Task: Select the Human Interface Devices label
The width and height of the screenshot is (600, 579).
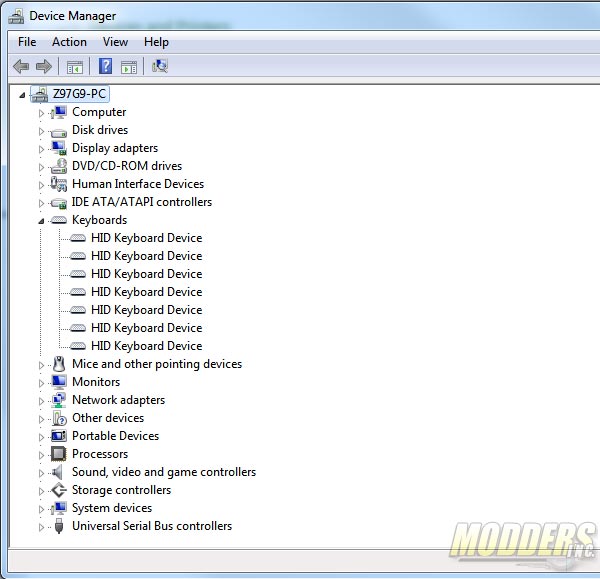Action: tap(138, 184)
